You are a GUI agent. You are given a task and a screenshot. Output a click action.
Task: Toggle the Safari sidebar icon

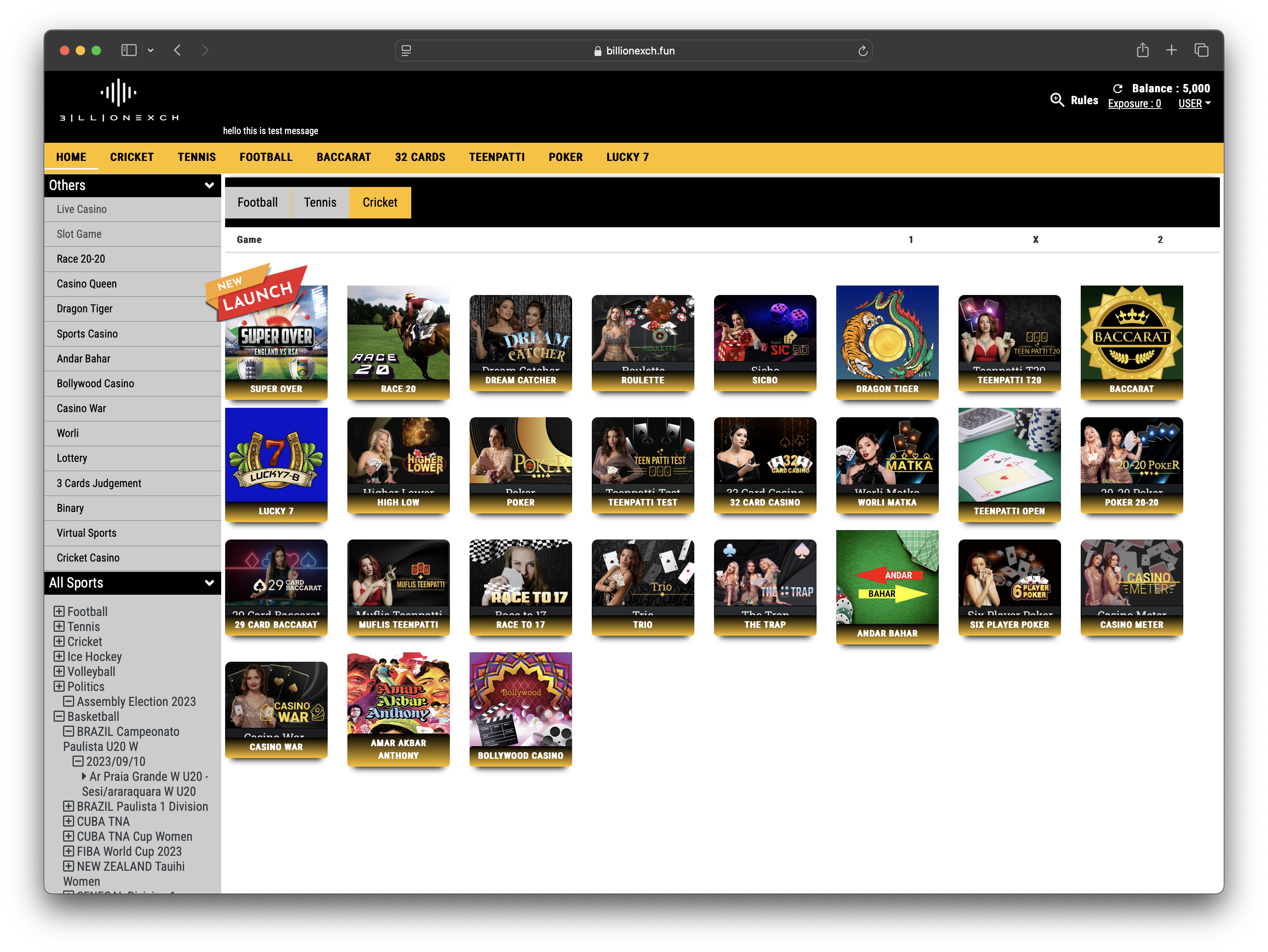(129, 50)
